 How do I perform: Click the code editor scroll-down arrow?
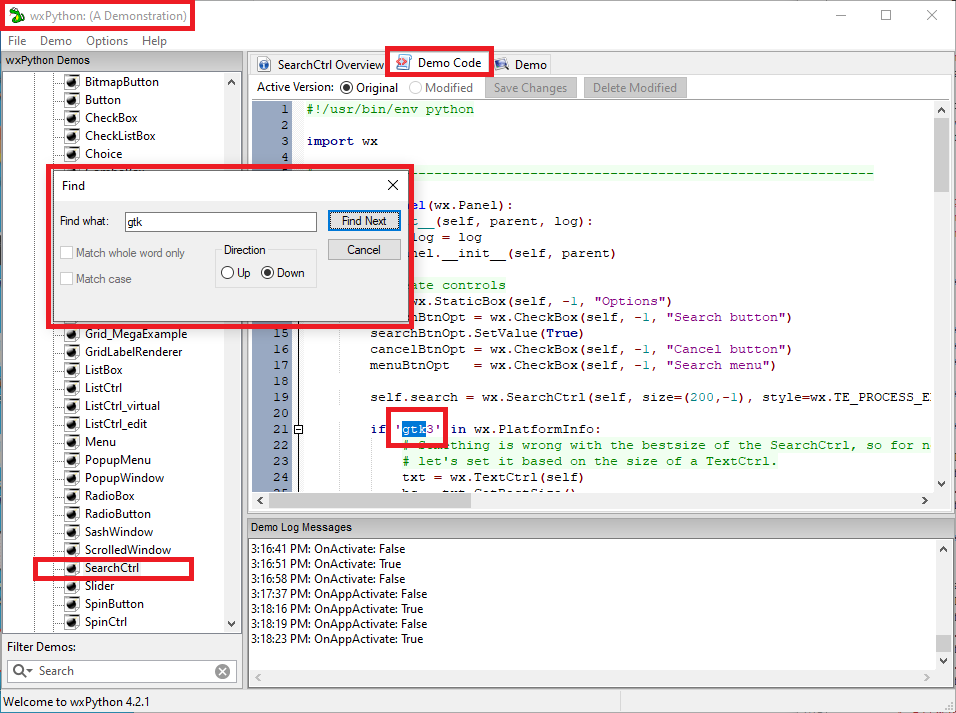941,484
